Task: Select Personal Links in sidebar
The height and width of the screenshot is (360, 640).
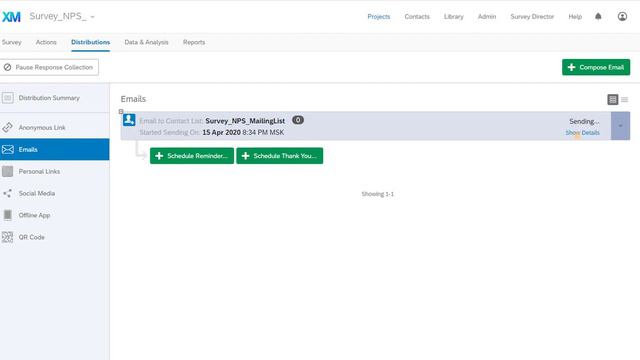Action: pos(55,171)
